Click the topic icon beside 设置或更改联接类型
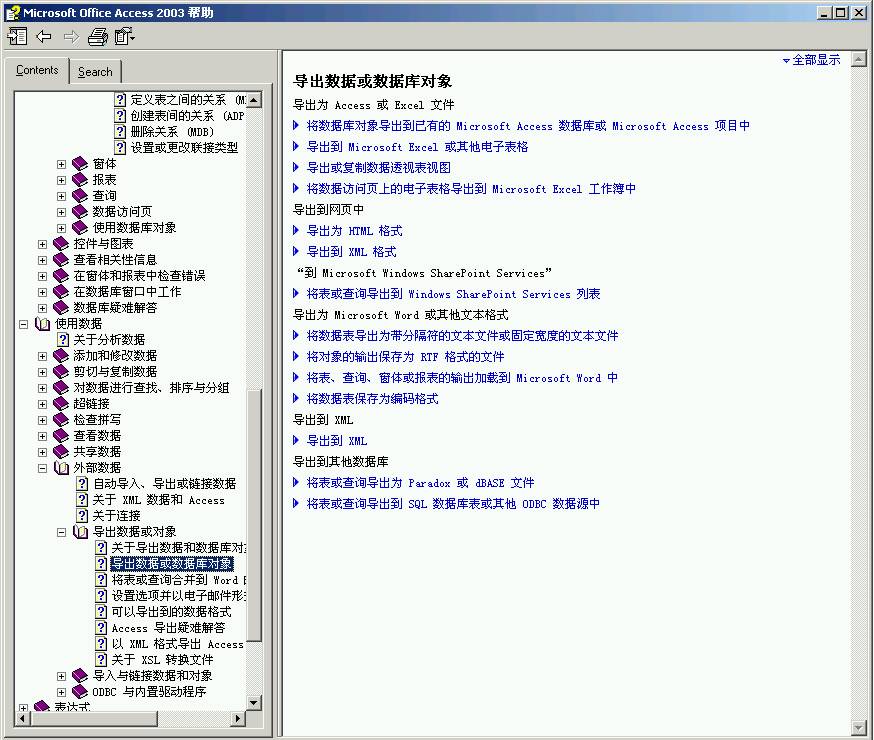This screenshot has height=740, width=874. [x=120, y=148]
